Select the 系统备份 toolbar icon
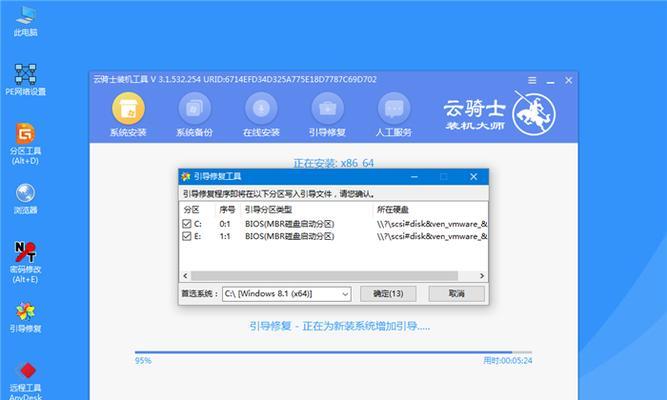Screen dimensions: 667x400 194,115
